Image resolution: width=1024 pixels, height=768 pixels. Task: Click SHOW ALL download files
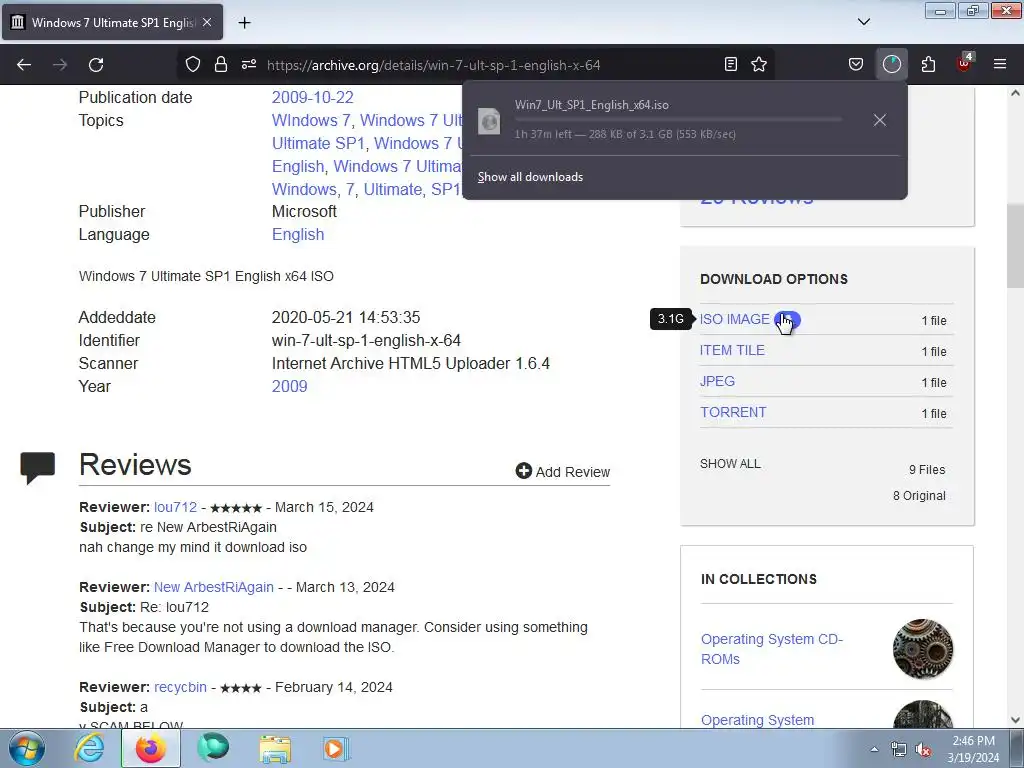(730, 464)
